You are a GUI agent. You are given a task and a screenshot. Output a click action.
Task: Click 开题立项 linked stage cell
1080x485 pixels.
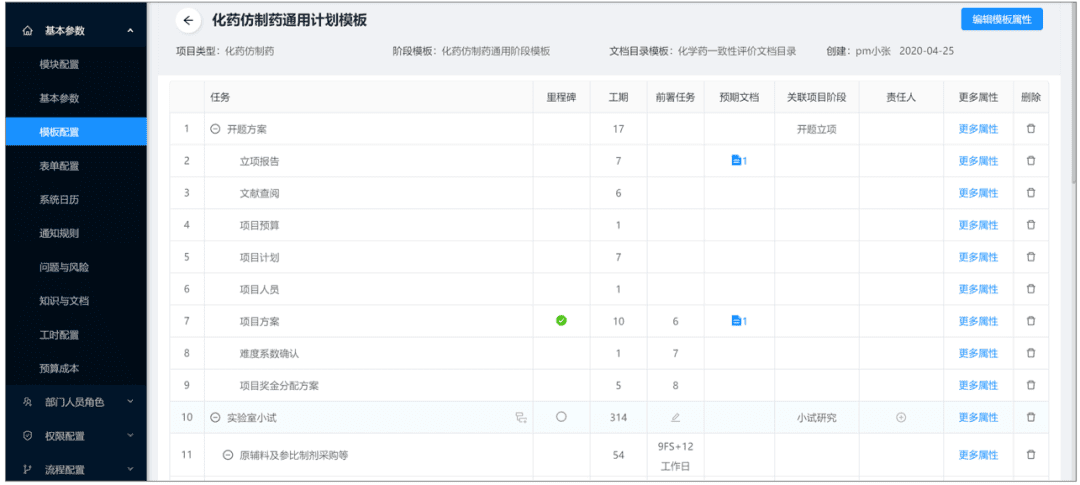817,129
